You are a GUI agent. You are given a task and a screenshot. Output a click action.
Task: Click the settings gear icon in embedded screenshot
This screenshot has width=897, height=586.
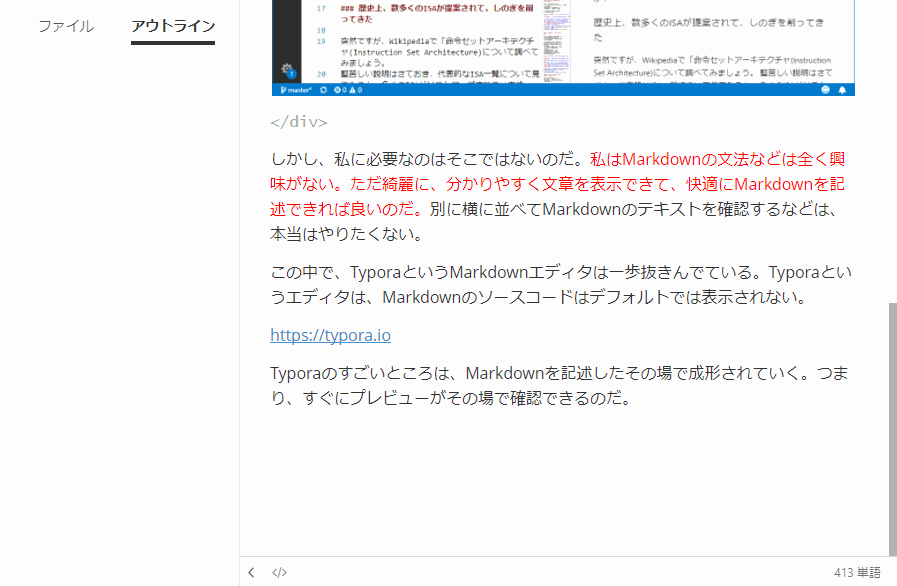287,70
